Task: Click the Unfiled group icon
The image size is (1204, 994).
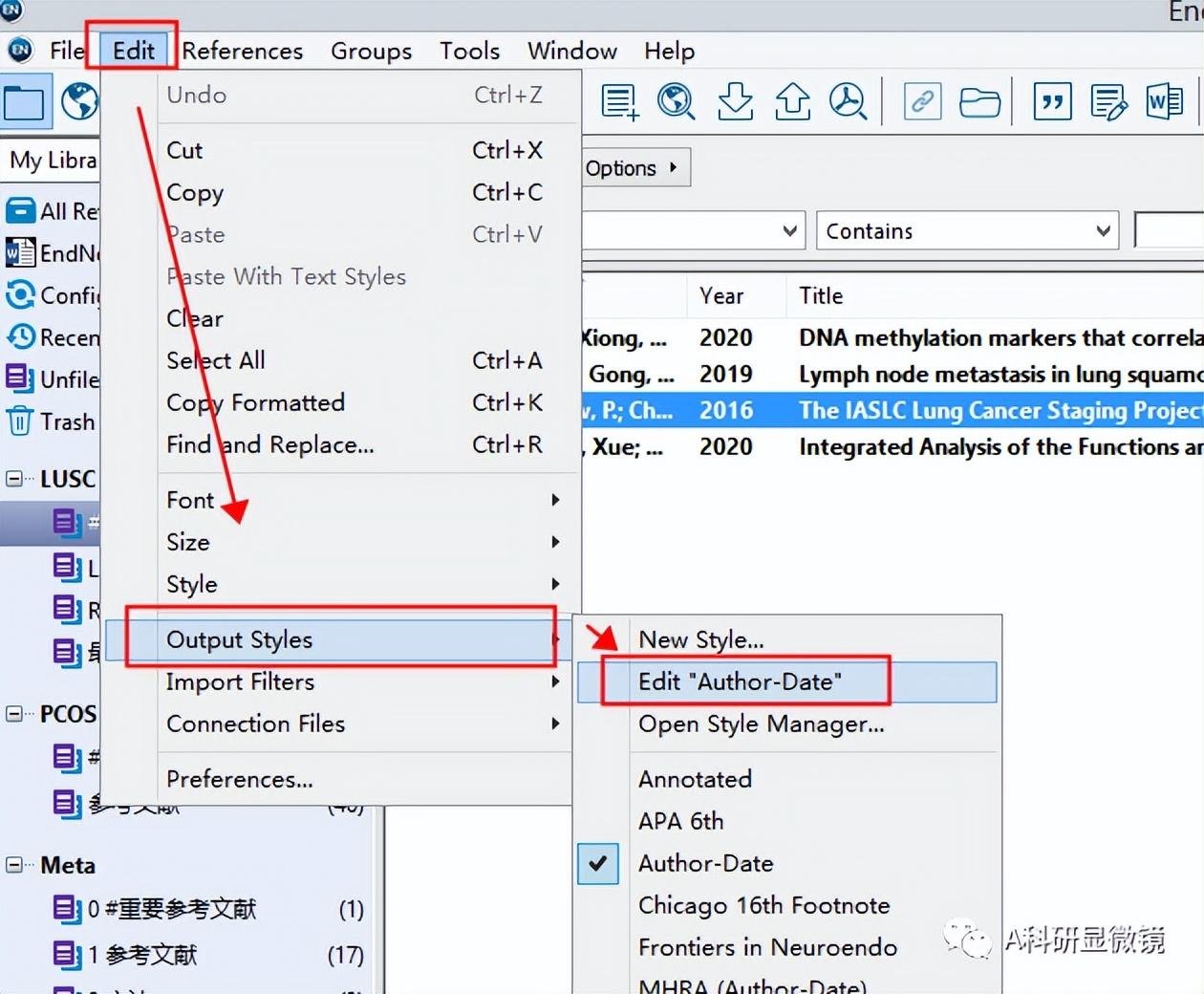Action: (x=20, y=378)
